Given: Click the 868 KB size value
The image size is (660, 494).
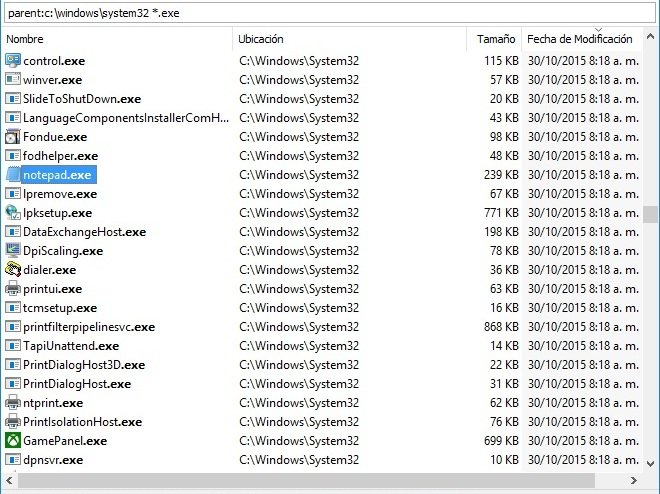Looking at the screenshot, I should point(501,327).
